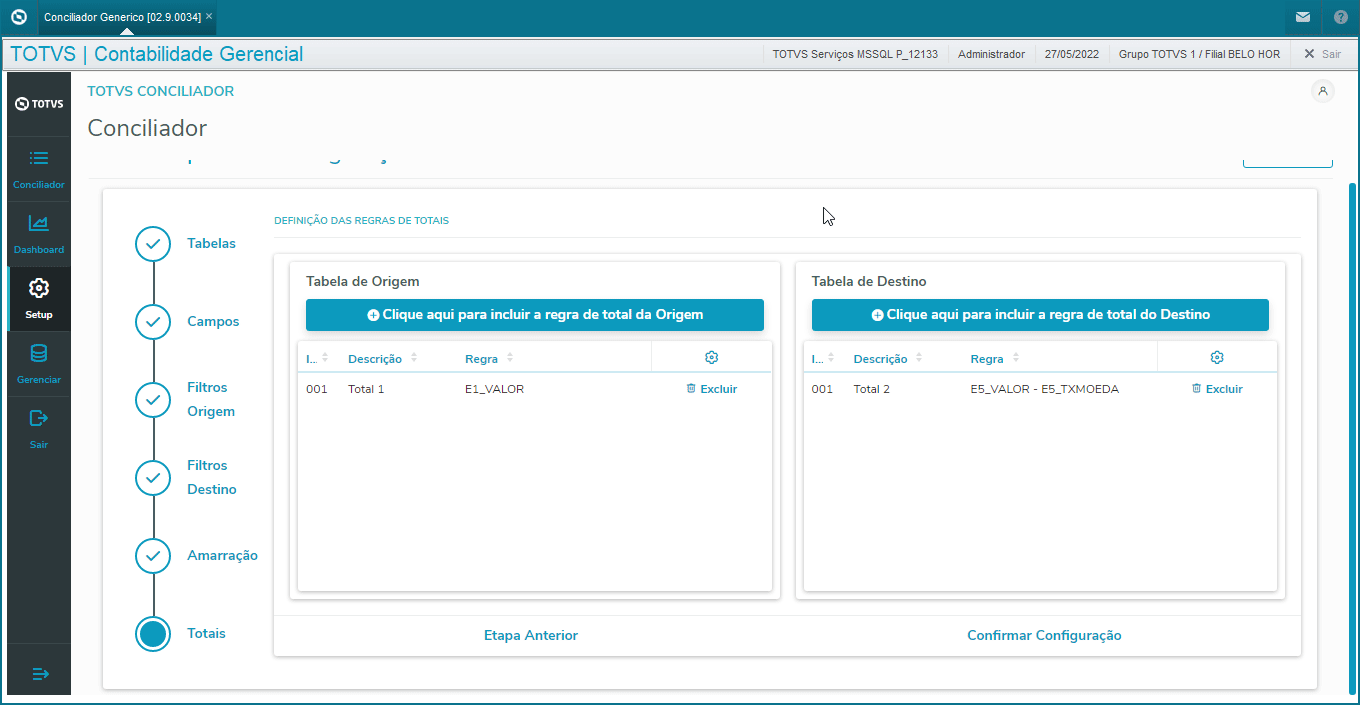Click the TOTVS logo in sidebar

coord(39,104)
